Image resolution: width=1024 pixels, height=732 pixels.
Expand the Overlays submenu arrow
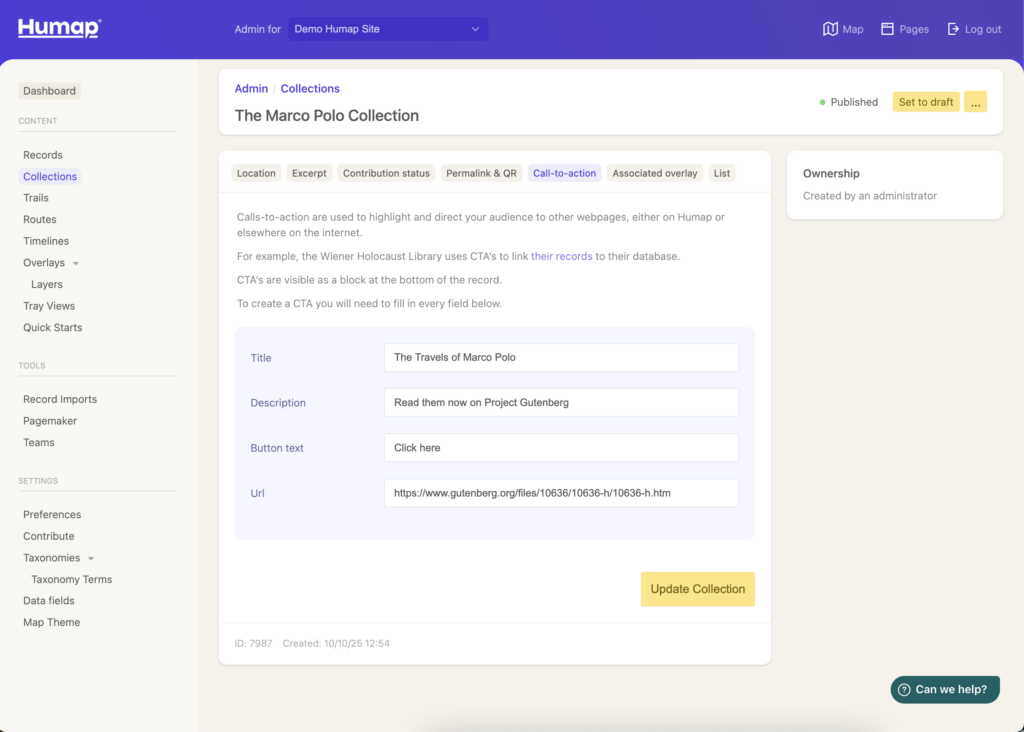click(76, 264)
